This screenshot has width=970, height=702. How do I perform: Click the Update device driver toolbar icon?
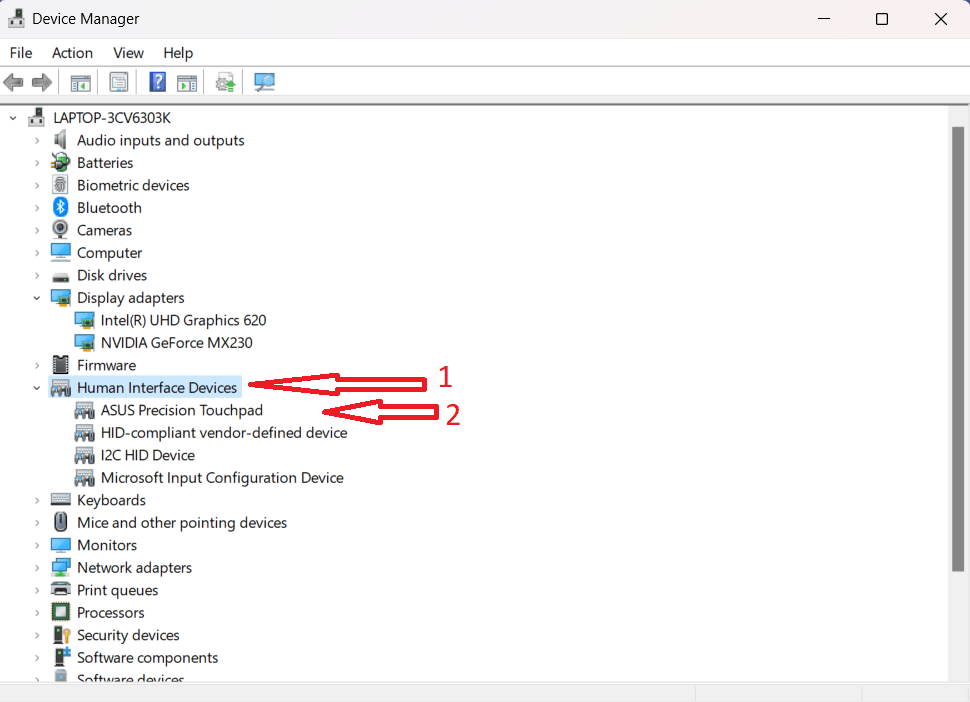click(225, 82)
